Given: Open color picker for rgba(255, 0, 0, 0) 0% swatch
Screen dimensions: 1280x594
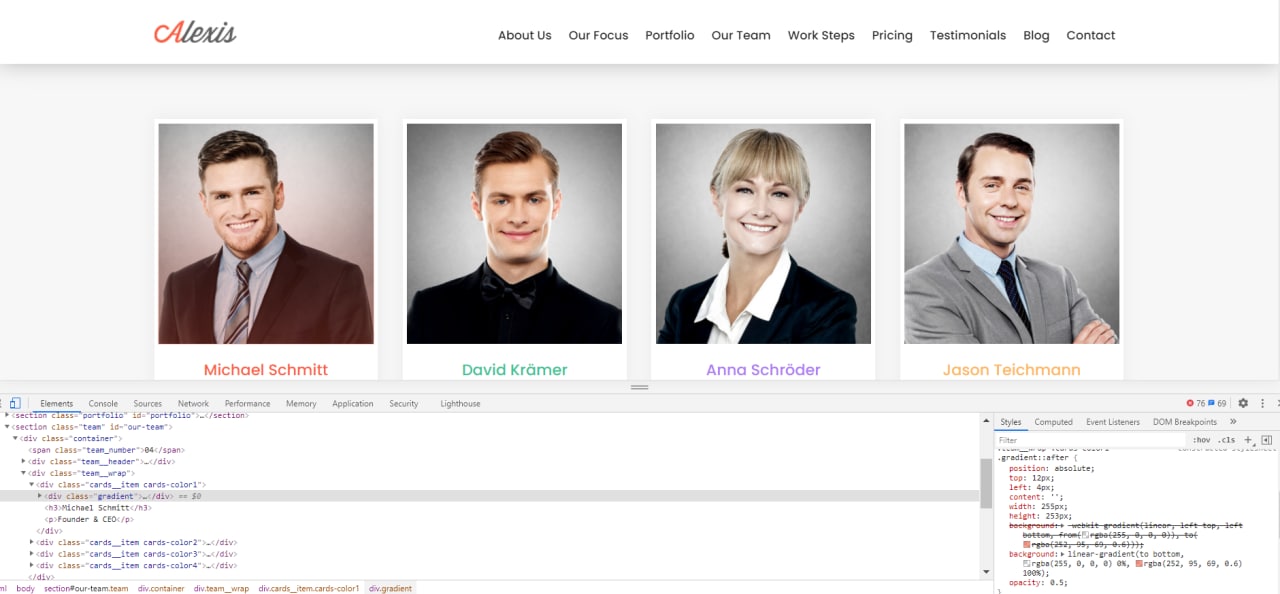Looking at the screenshot, I should (x=1027, y=563).
